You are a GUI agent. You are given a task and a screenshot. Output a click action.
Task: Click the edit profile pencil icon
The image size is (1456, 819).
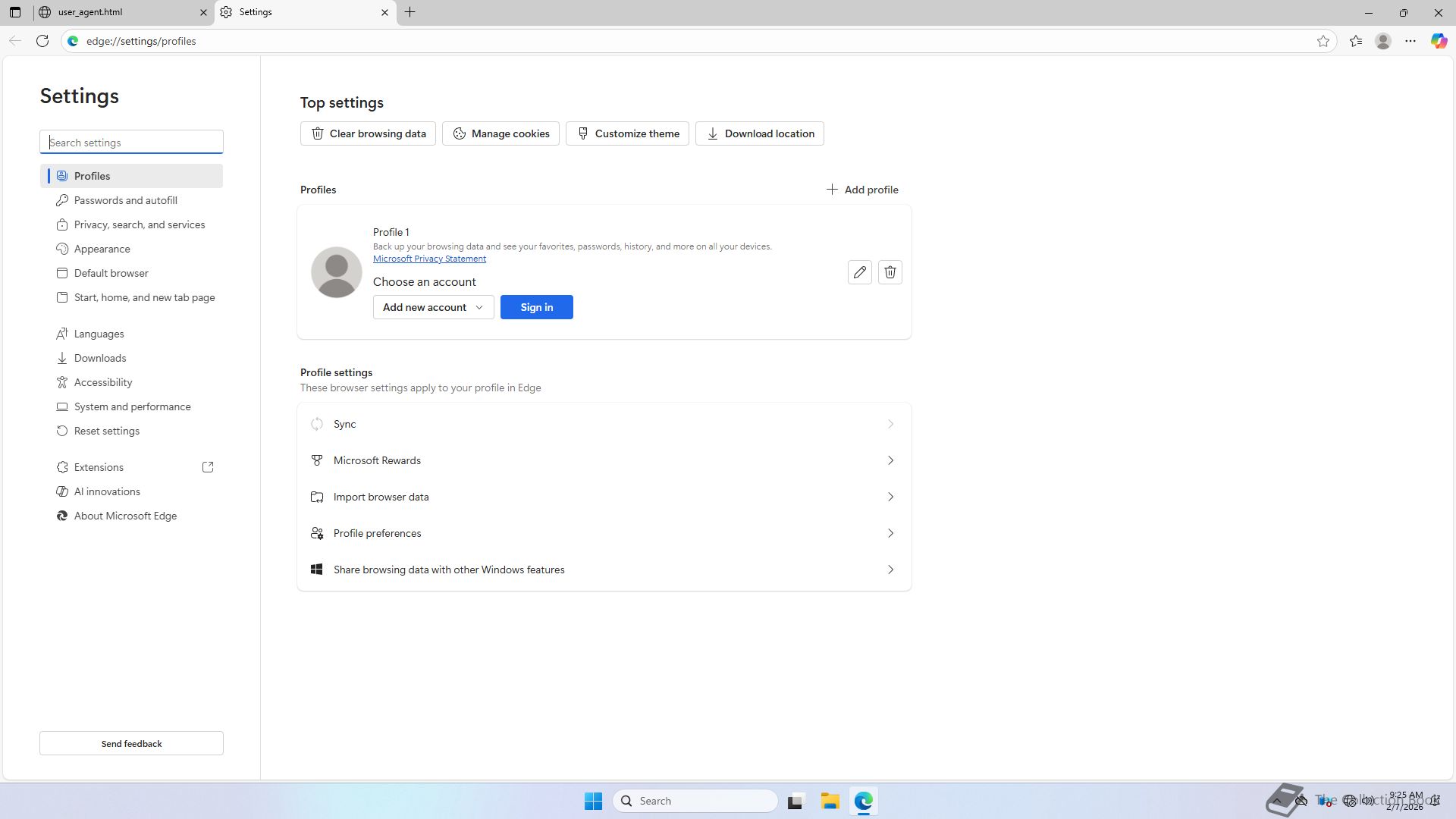859,272
